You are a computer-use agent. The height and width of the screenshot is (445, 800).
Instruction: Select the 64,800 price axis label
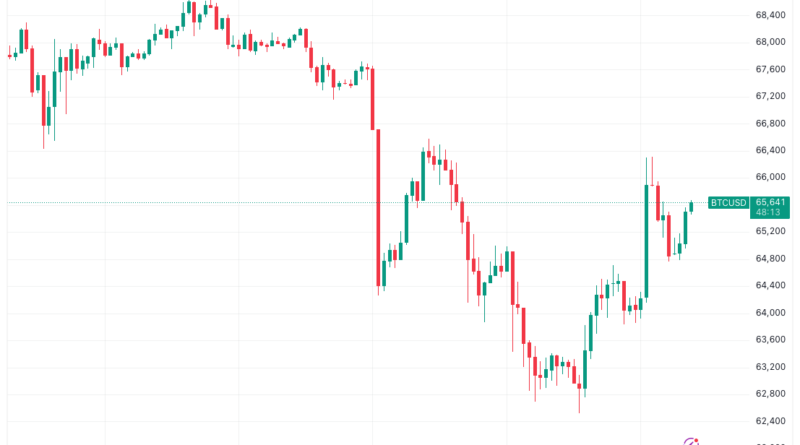[x=768, y=258]
